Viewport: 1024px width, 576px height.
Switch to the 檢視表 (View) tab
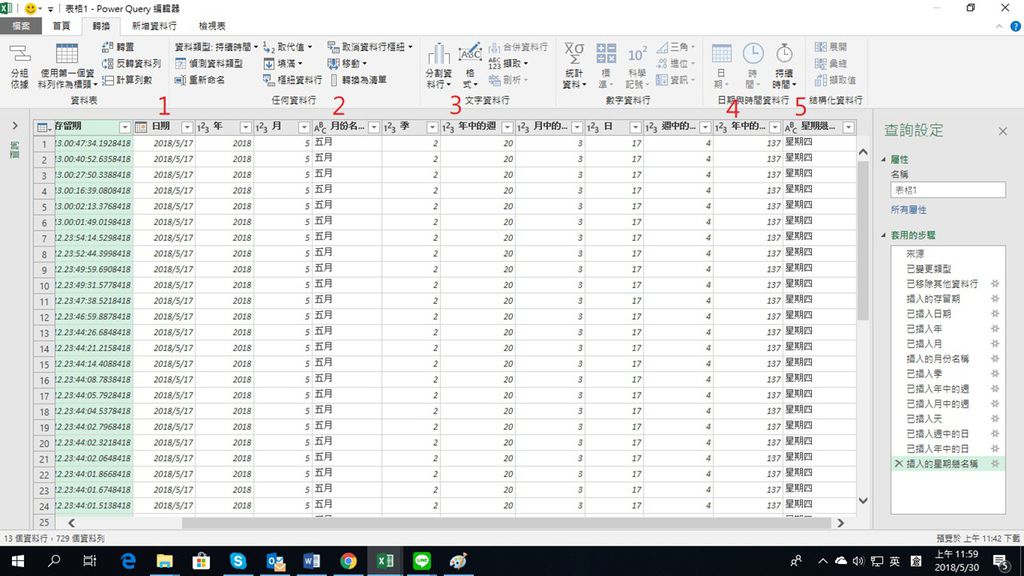212,26
